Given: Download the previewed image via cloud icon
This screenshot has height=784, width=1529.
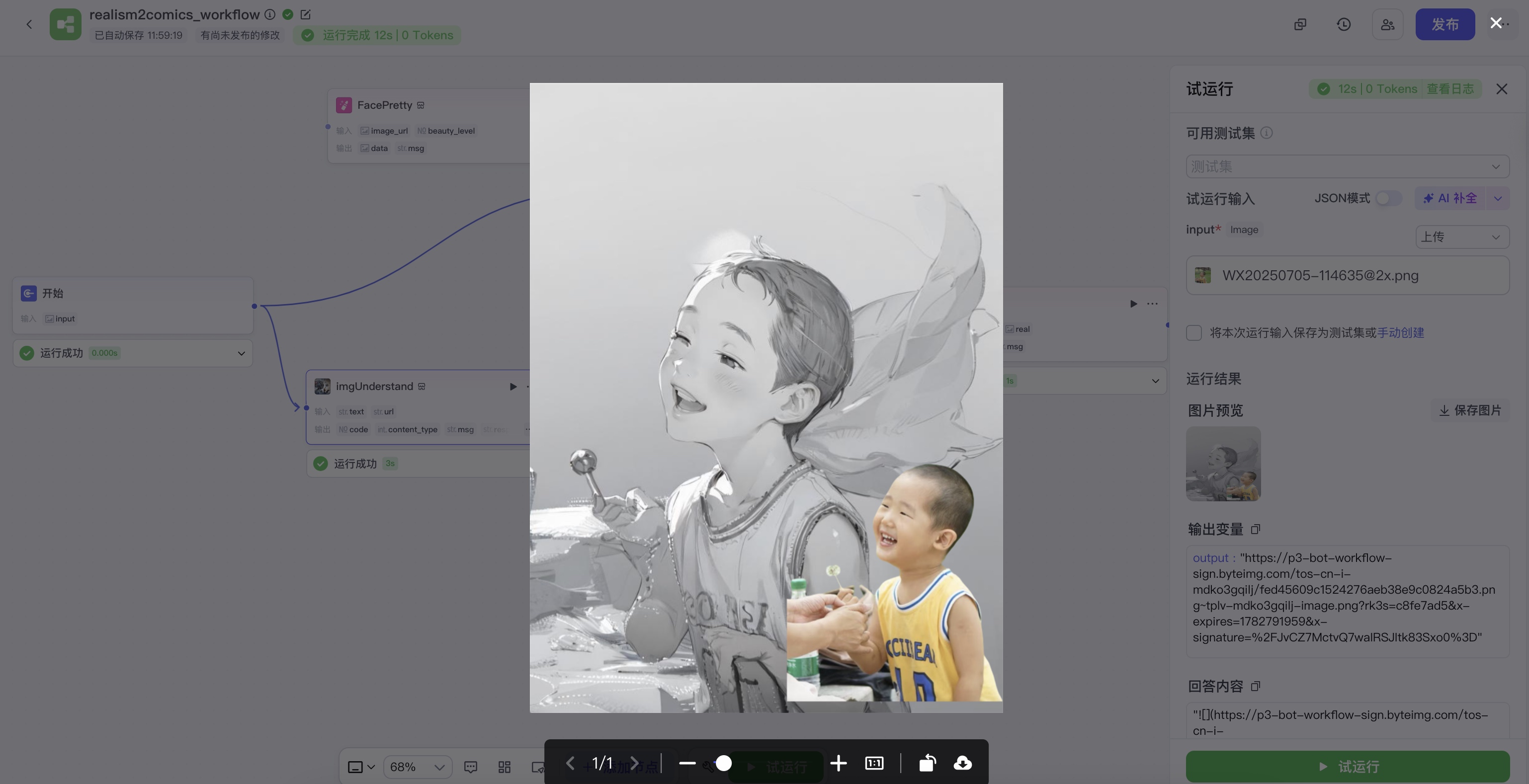Looking at the screenshot, I should [x=963, y=763].
